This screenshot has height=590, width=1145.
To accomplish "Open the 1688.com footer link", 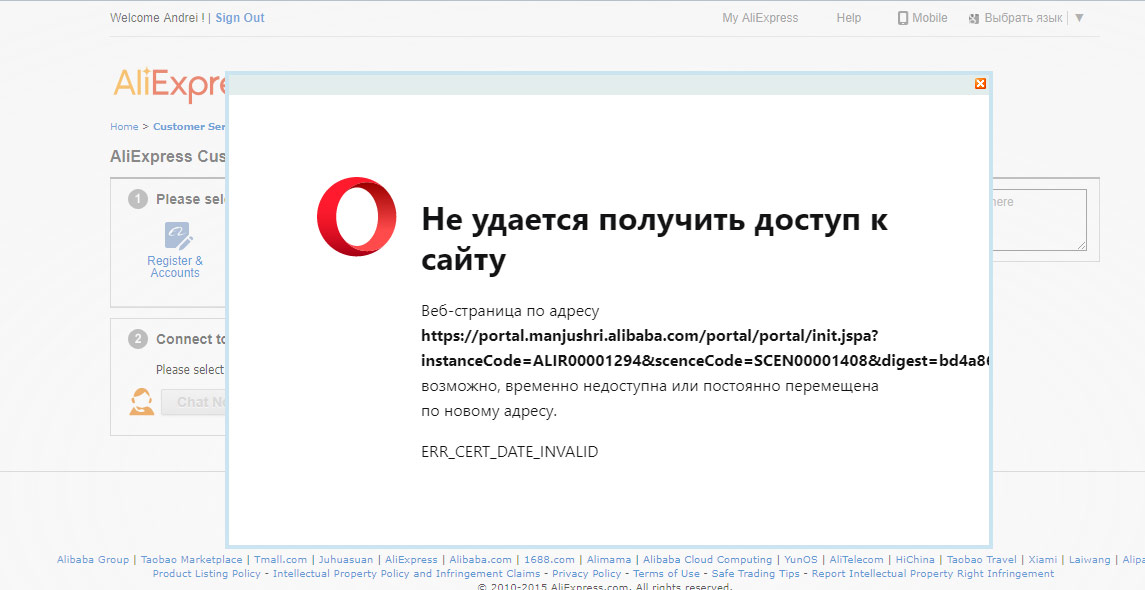I will pyautogui.click(x=549, y=559).
